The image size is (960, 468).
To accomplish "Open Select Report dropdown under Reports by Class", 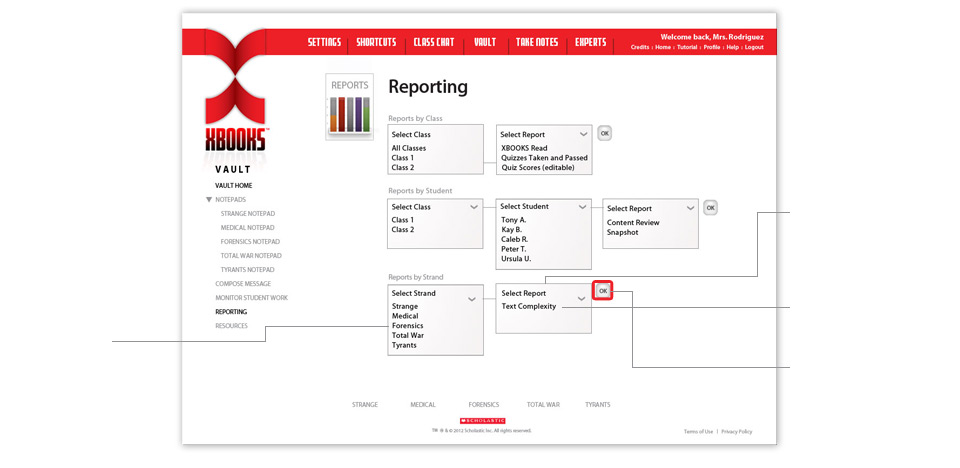I will tap(583, 134).
